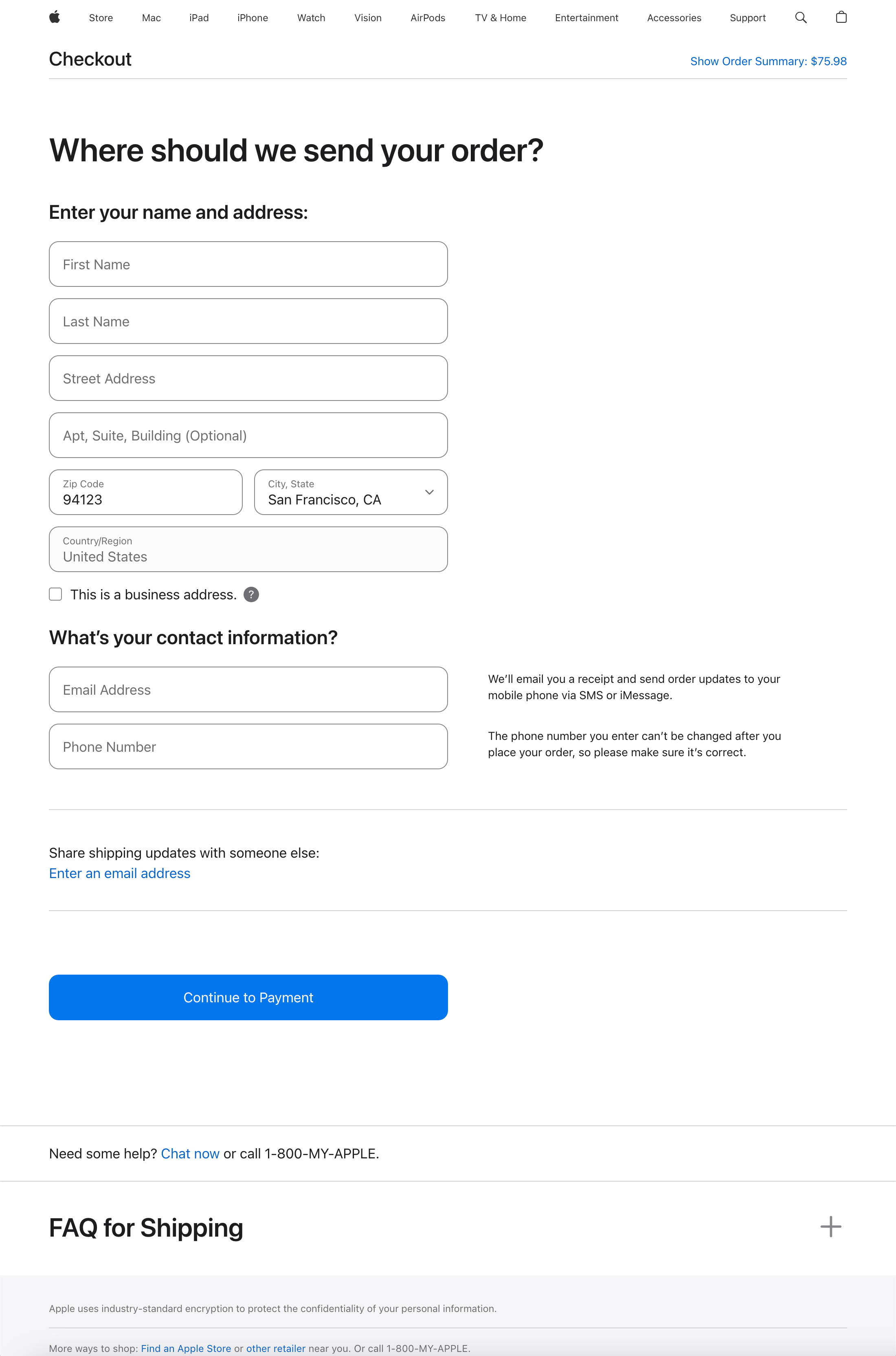Focus the First Name field
The image size is (896, 1356).
coord(248,264)
